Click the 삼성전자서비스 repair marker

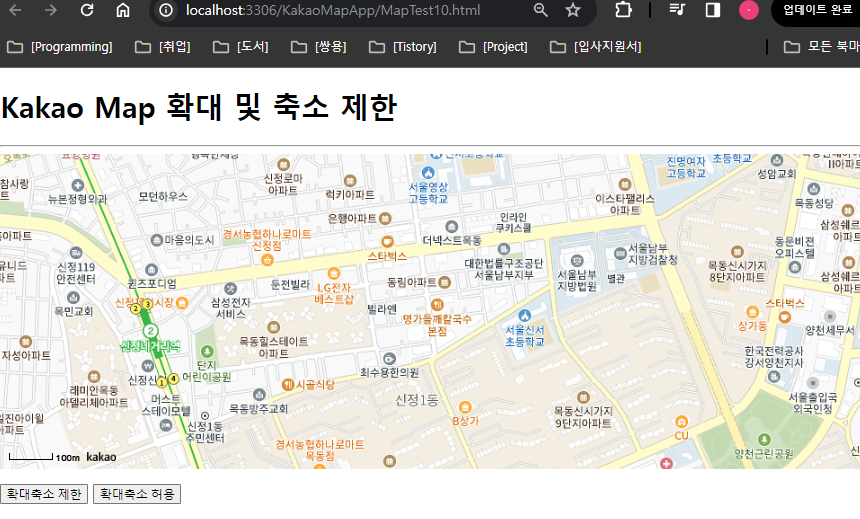(x=230, y=289)
